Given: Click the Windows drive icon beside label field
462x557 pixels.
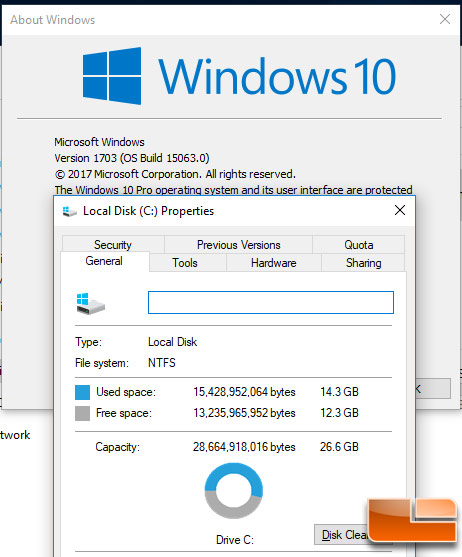Looking at the screenshot, I should click(x=91, y=304).
